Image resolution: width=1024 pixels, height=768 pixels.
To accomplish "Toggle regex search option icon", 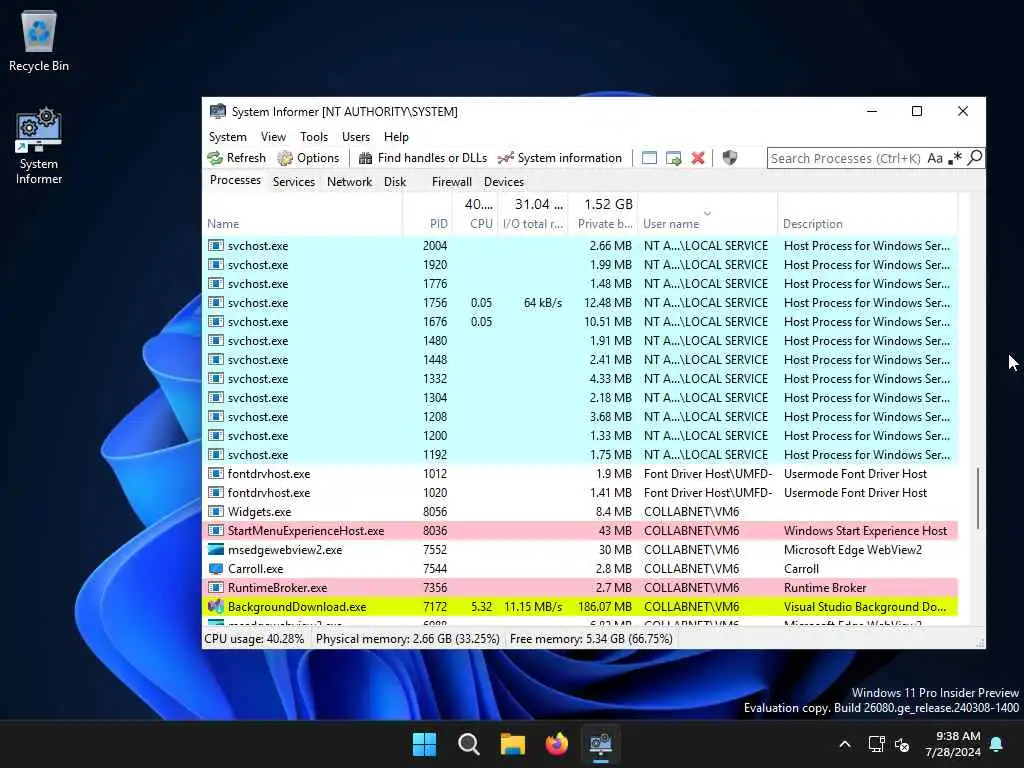I will pos(955,158).
